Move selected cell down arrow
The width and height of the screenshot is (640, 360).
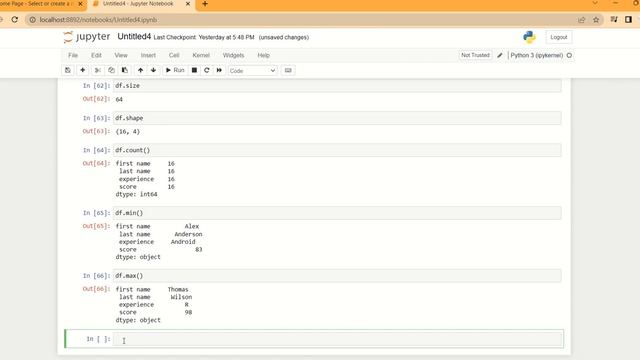[x=153, y=70]
